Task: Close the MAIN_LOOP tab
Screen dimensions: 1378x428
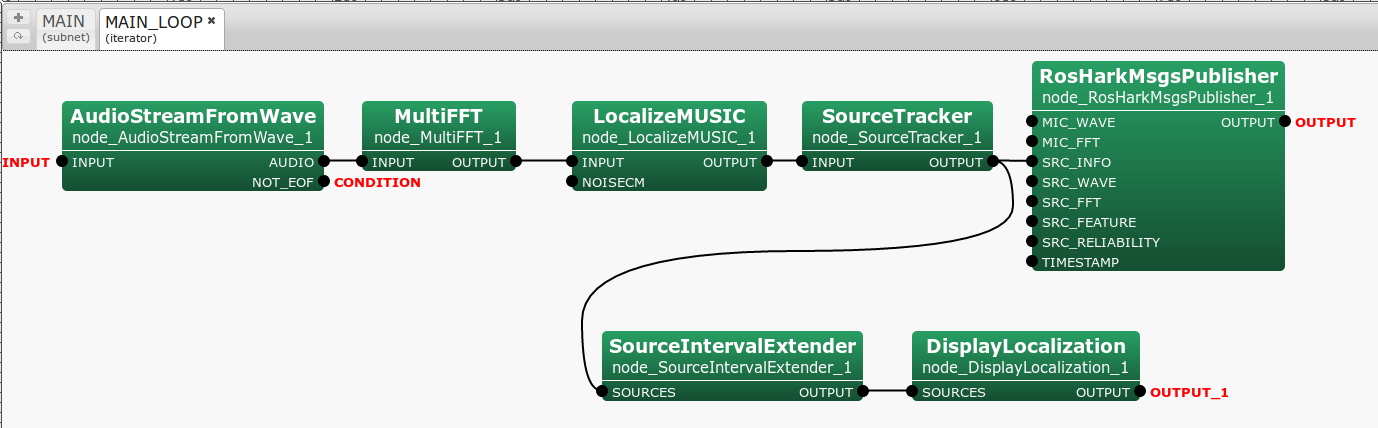Action: [212, 21]
